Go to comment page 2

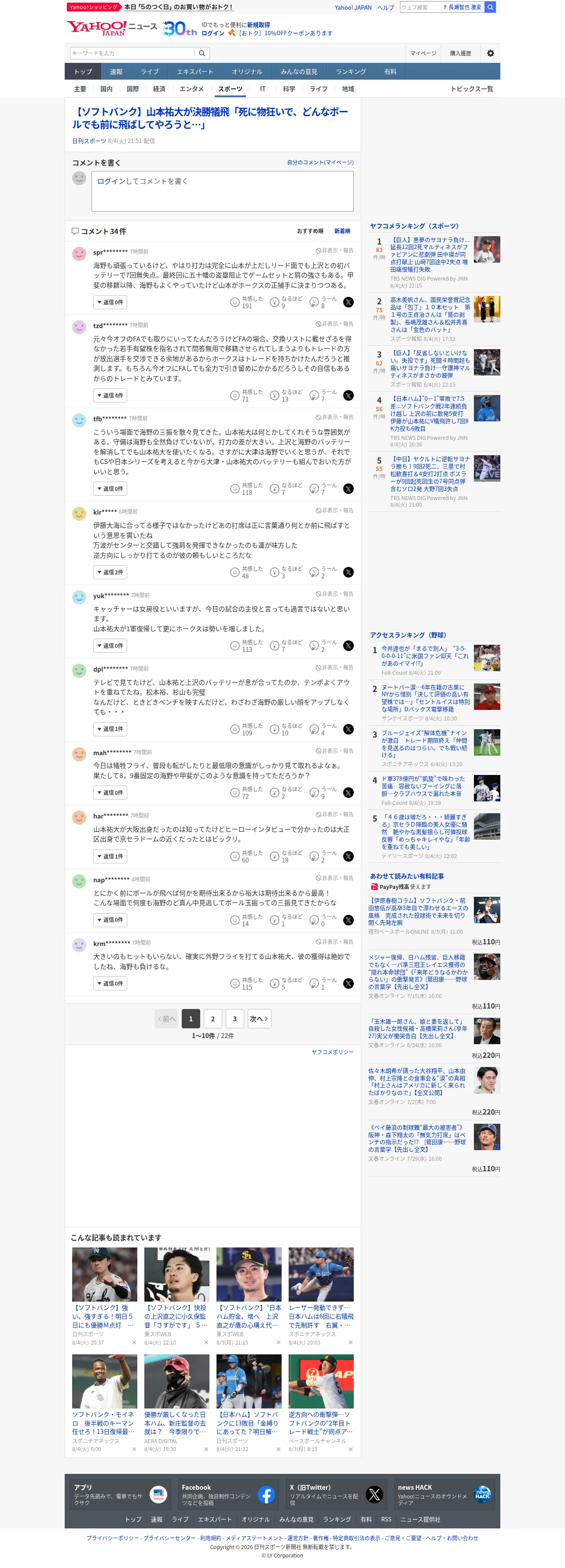click(213, 1019)
